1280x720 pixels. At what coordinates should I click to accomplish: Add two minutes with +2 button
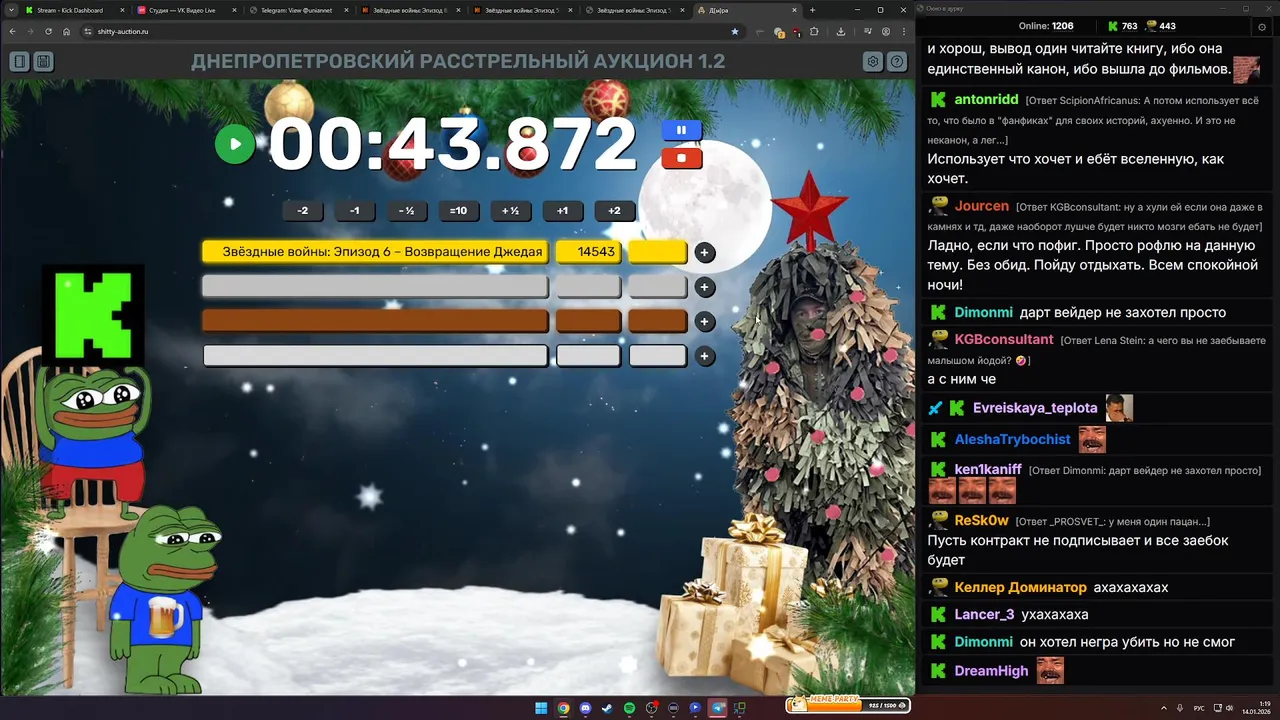pos(615,211)
